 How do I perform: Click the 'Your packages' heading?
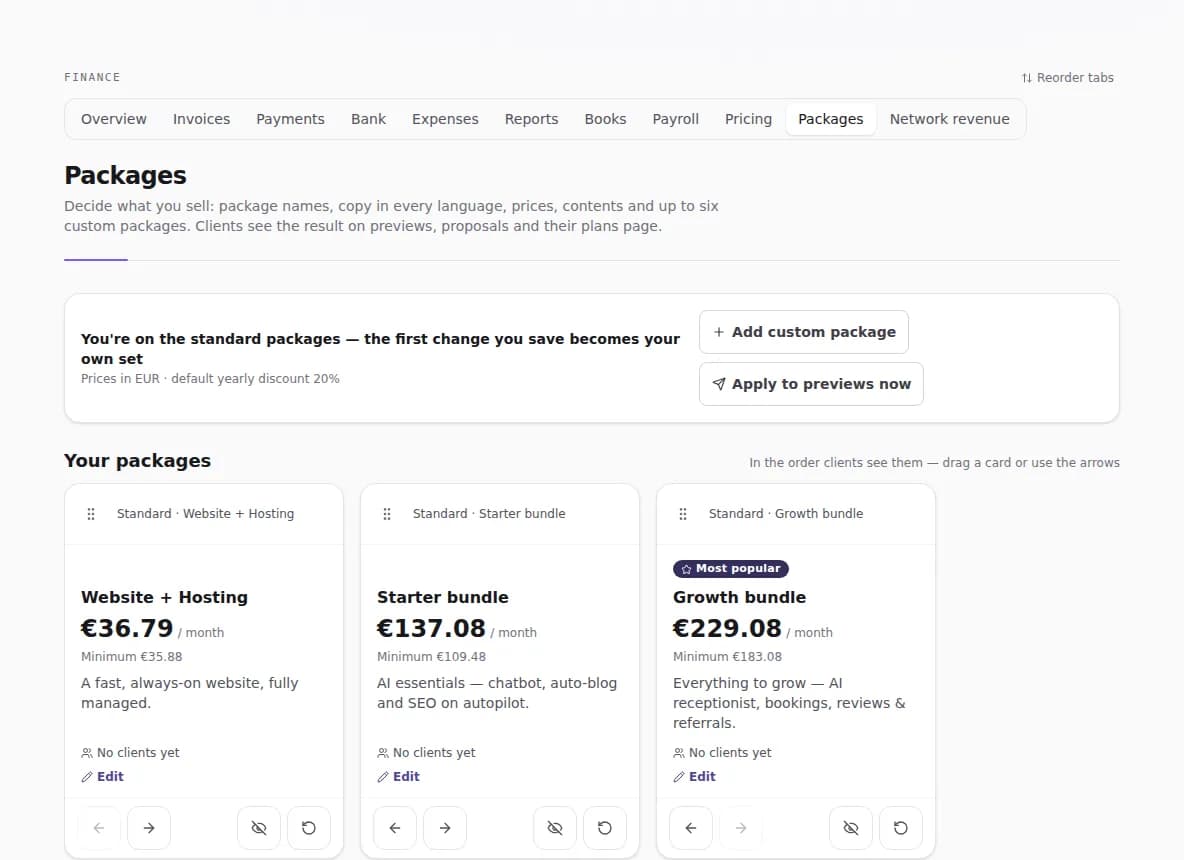137,461
